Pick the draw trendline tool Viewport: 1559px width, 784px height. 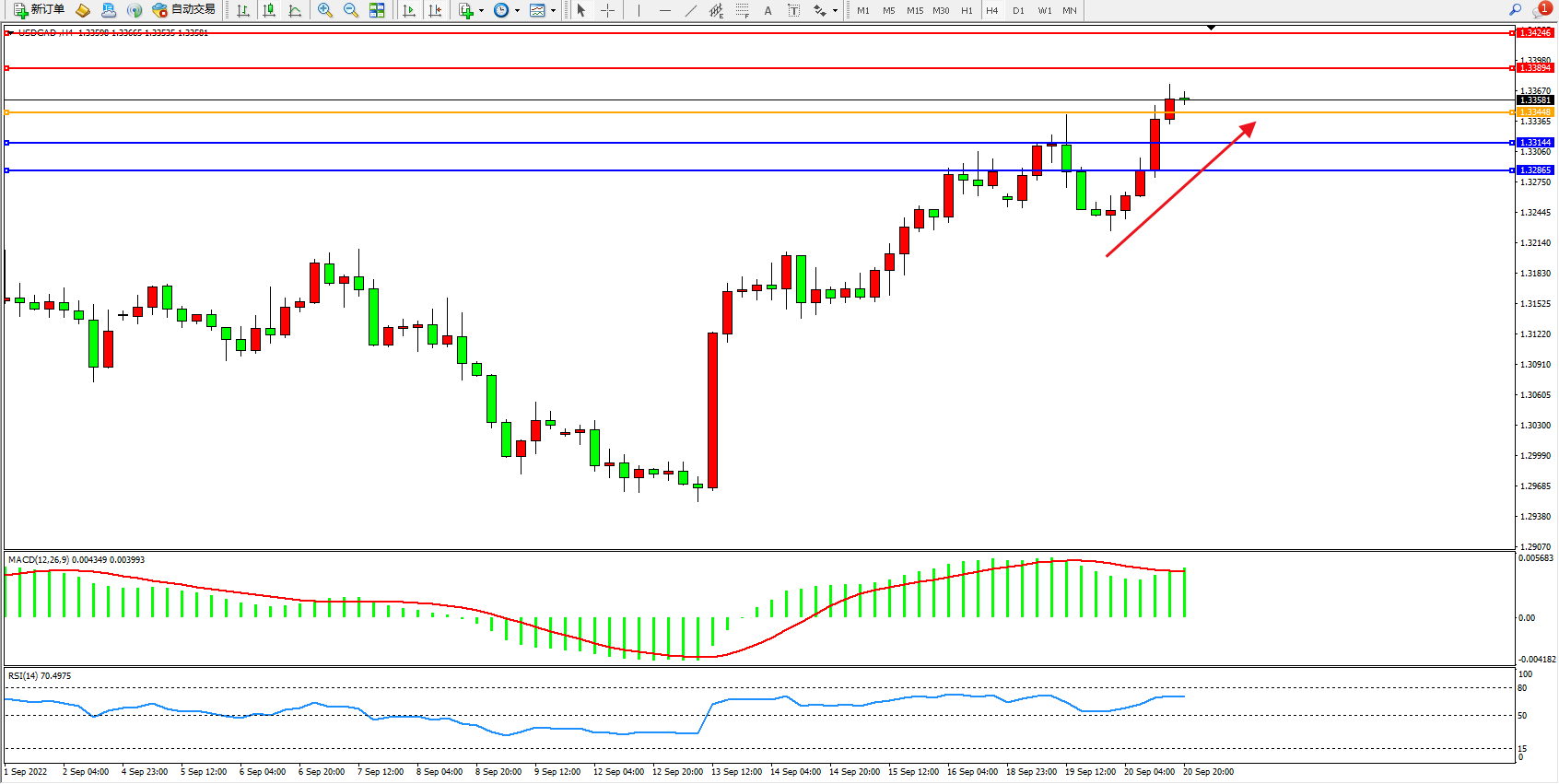[691, 10]
